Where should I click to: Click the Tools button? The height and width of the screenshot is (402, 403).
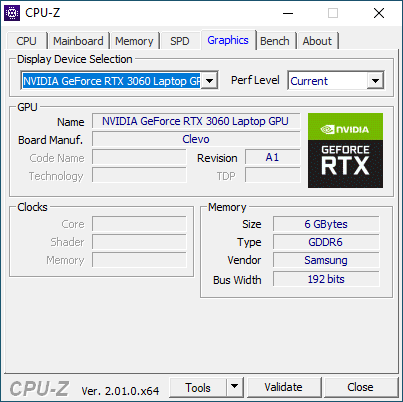coord(198,387)
